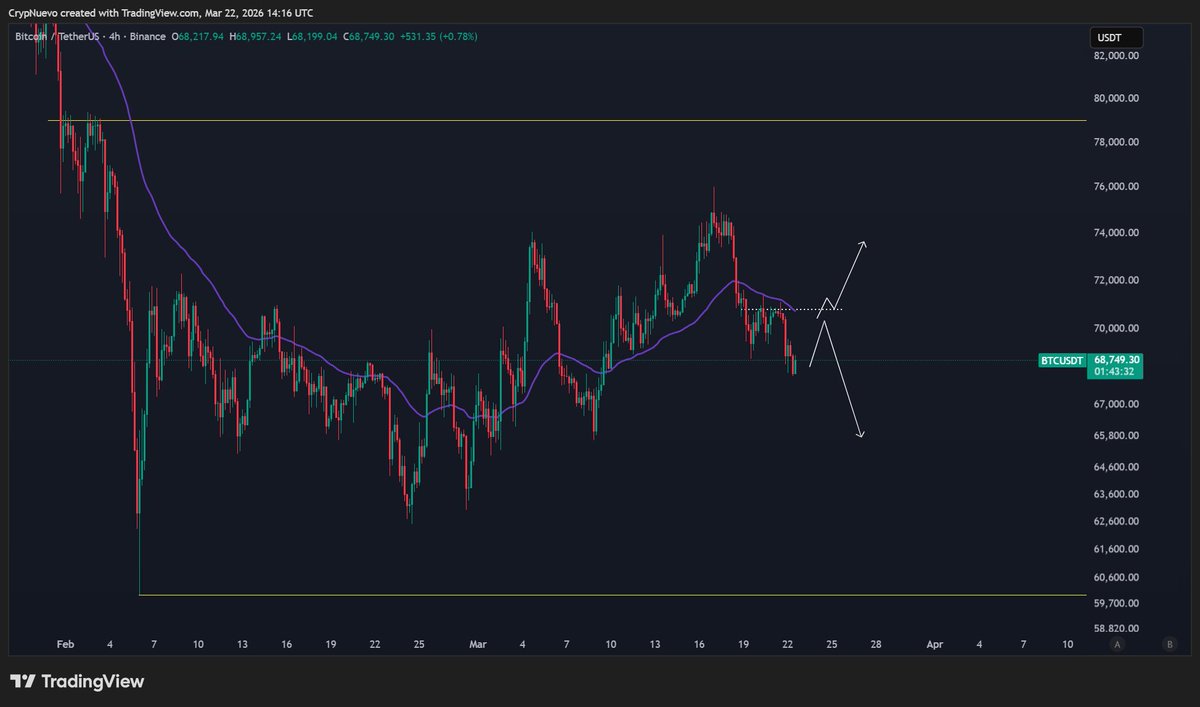Click the 62,600.00 price axis label

pos(1117,521)
